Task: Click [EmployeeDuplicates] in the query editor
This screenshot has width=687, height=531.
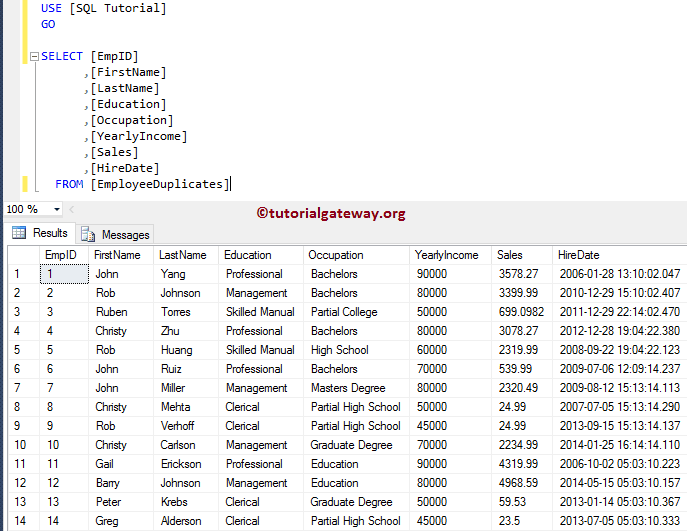Action: [x=160, y=184]
